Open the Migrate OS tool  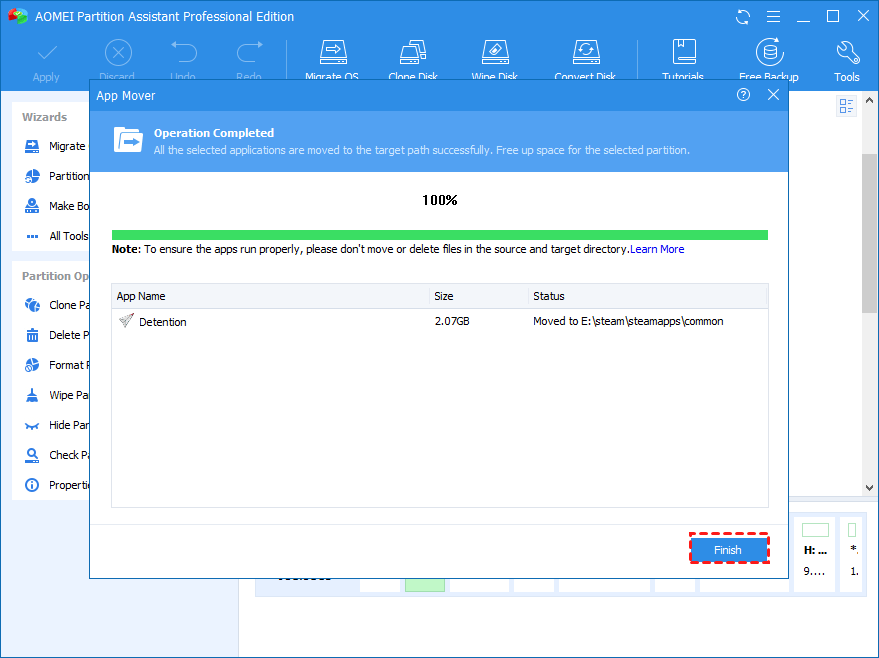(x=332, y=59)
